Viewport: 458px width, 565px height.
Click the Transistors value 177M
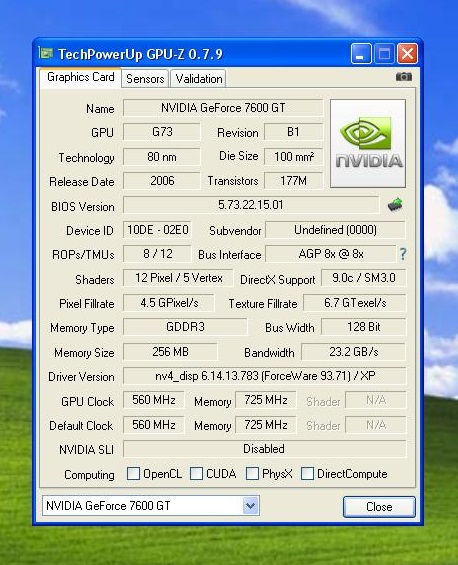(293, 181)
